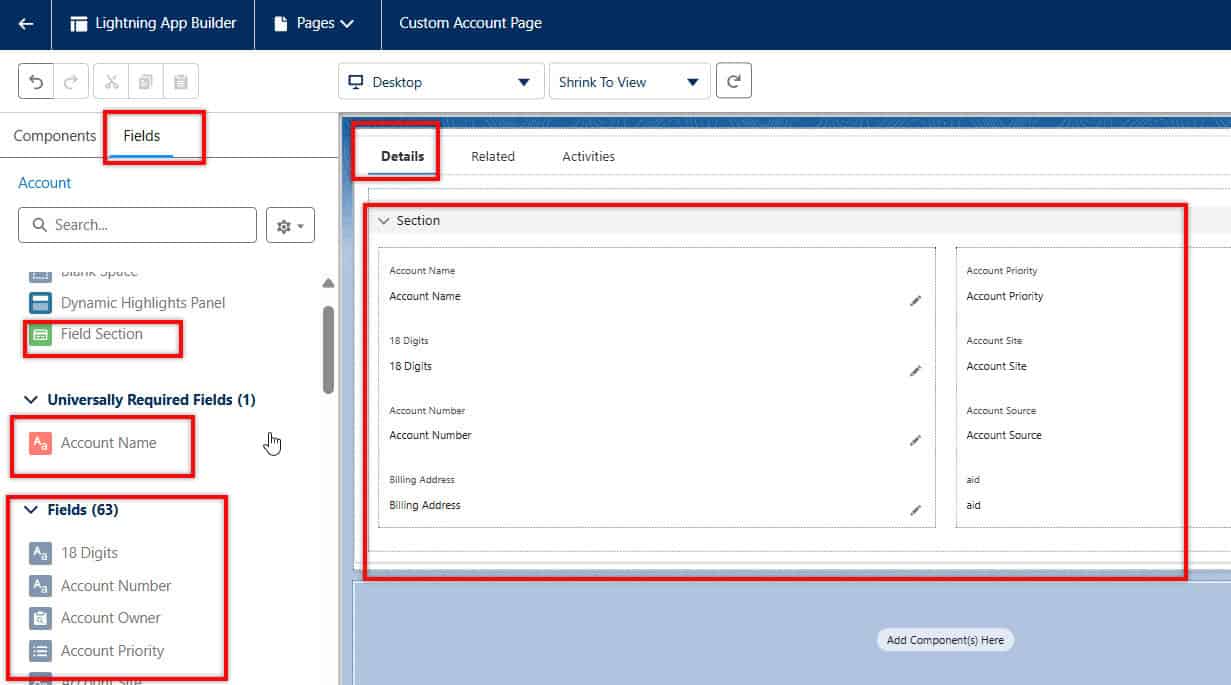This screenshot has width=1231, height=685.
Task: Select Billing Address field on canvas
Action: click(657, 493)
